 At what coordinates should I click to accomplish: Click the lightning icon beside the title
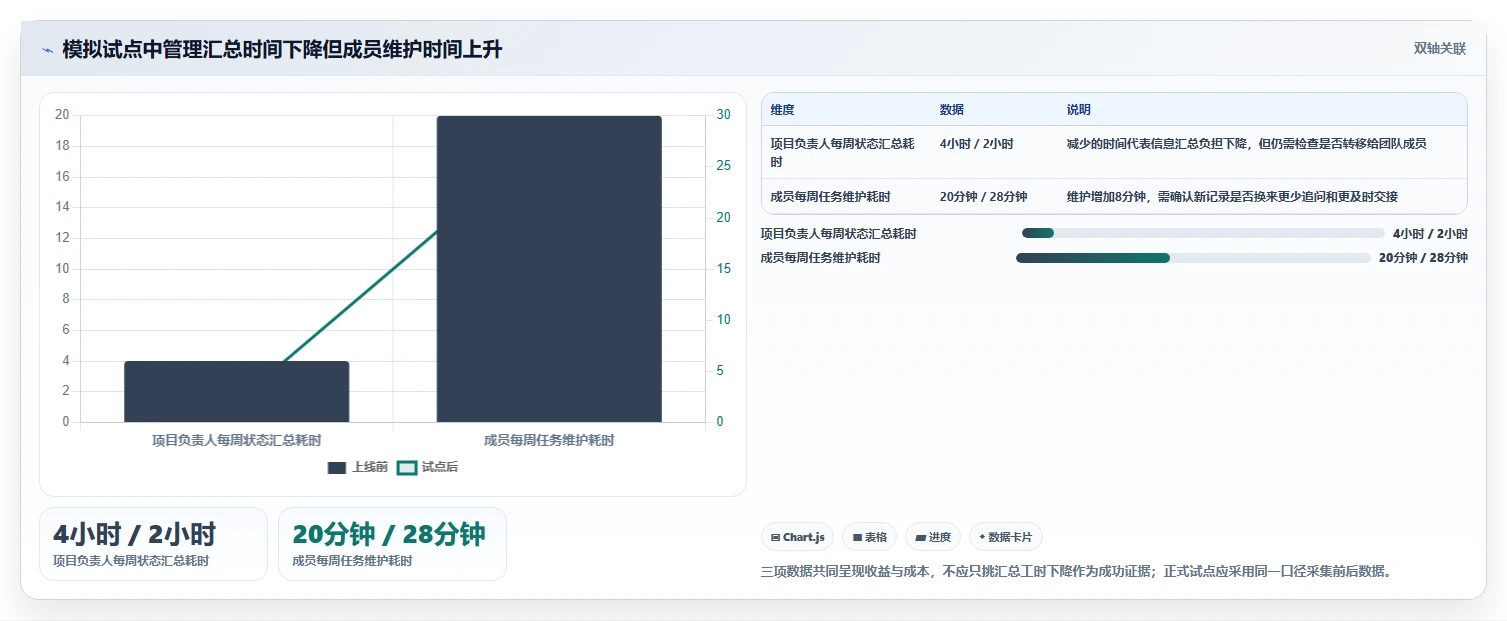[x=48, y=50]
